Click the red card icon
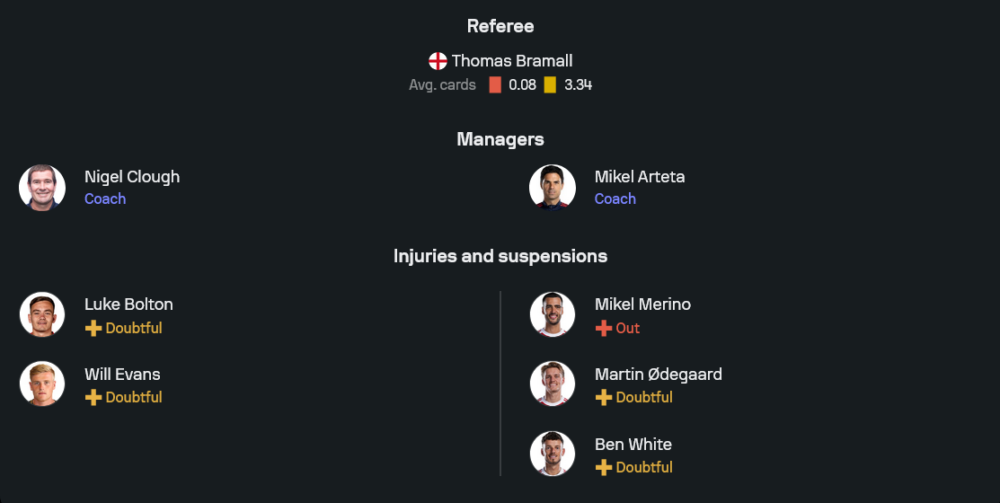The height and width of the screenshot is (503, 1000). pos(495,85)
